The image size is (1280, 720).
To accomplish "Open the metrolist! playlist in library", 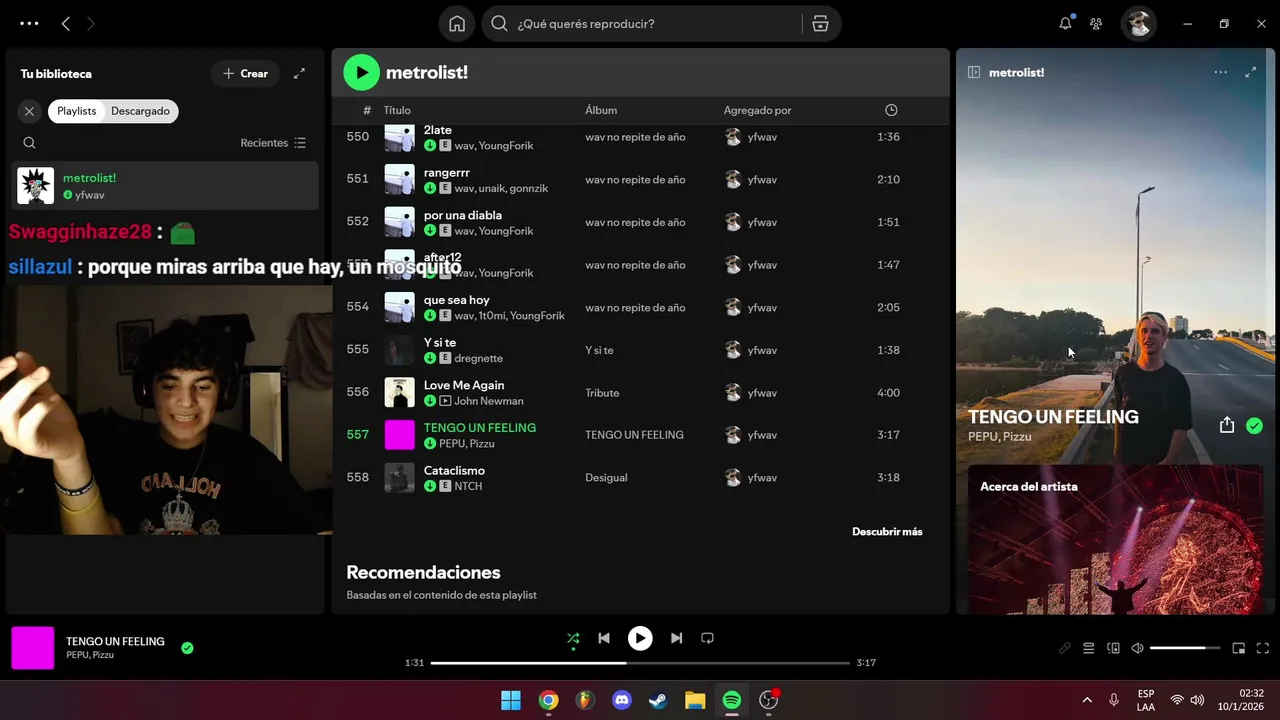I will 165,186.
